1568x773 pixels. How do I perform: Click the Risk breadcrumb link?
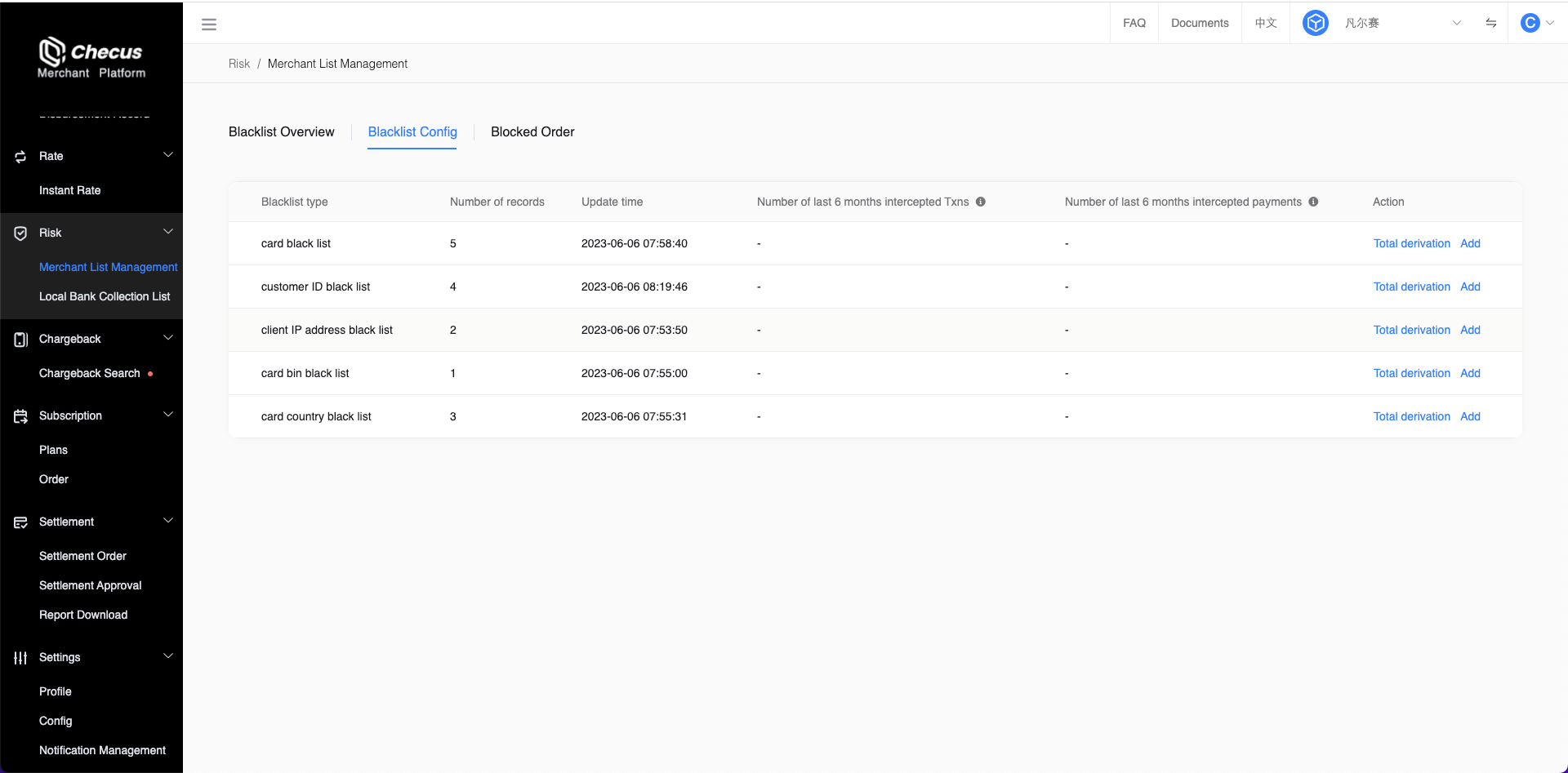coord(239,64)
